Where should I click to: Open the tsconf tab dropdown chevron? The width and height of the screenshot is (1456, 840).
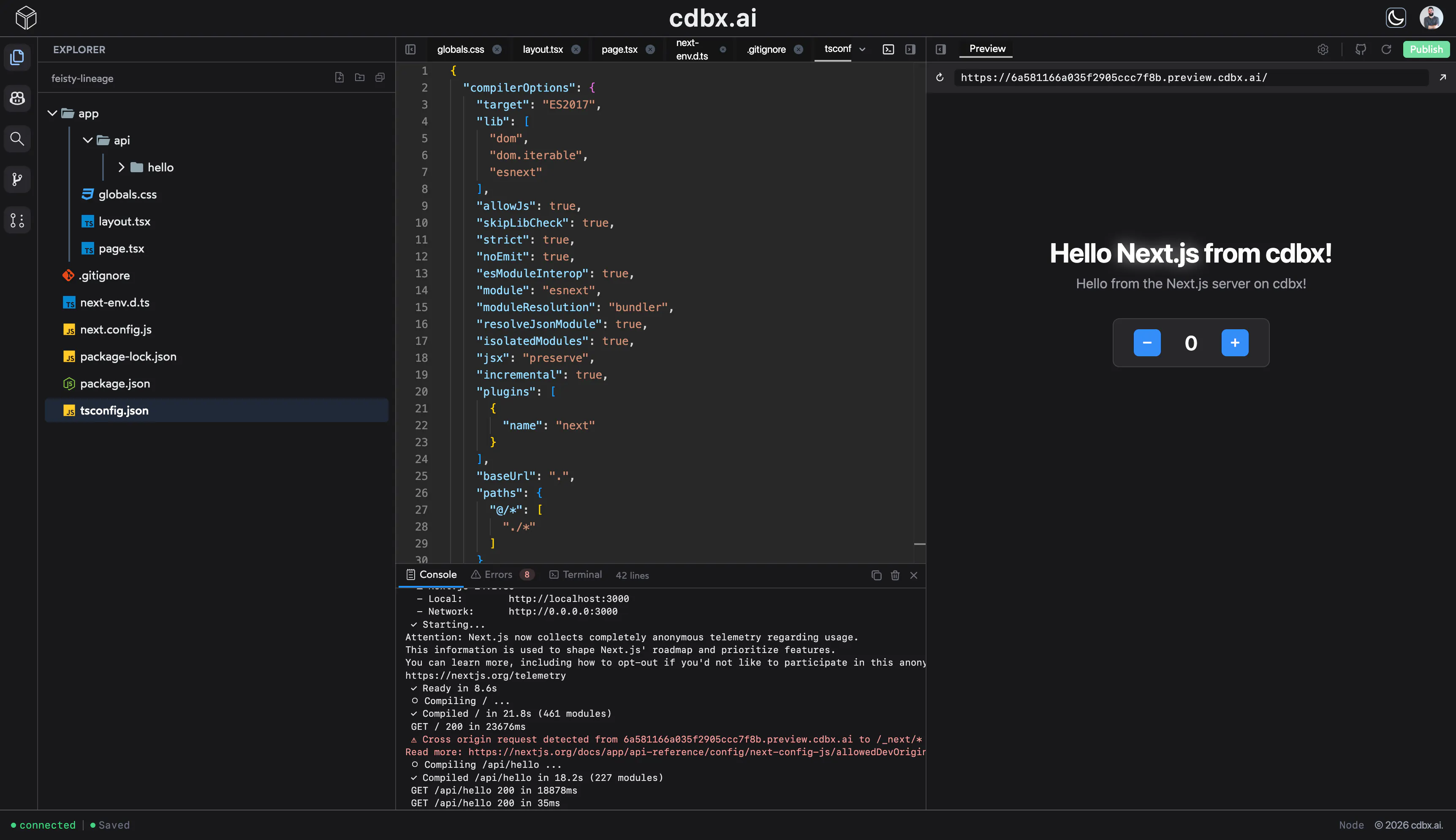click(x=862, y=50)
